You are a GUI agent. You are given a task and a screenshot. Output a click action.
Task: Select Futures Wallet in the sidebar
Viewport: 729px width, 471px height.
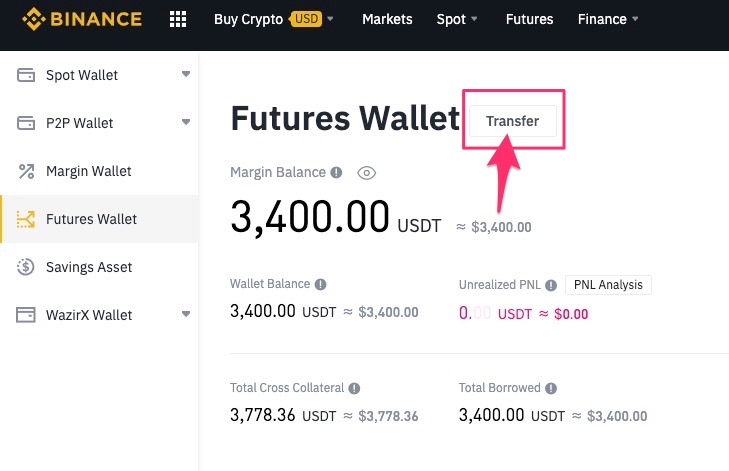(91, 219)
